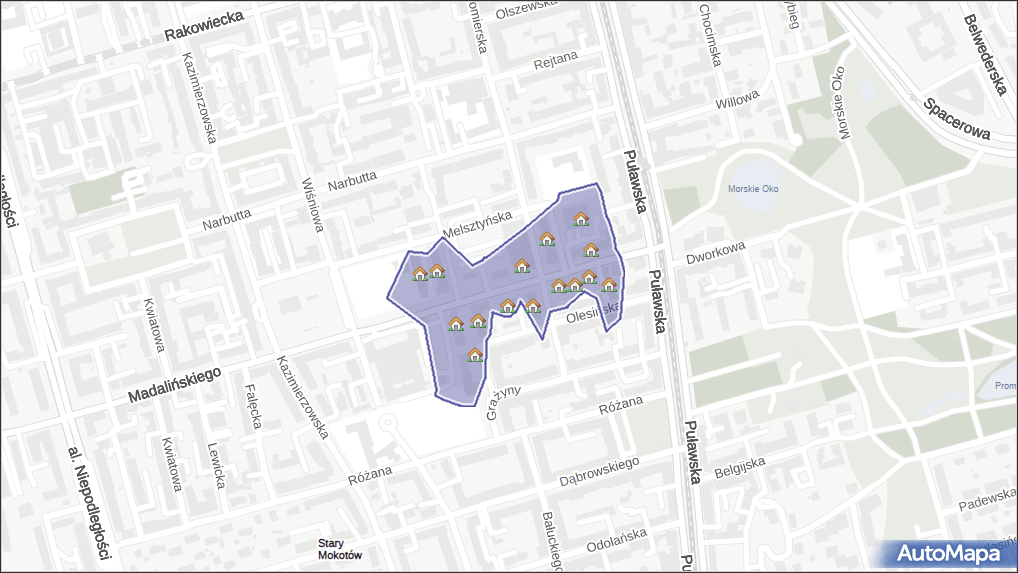Select the Melsztyńska street label
The width and height of the screenshot is (1018, 573).
(x=477, y=225)
